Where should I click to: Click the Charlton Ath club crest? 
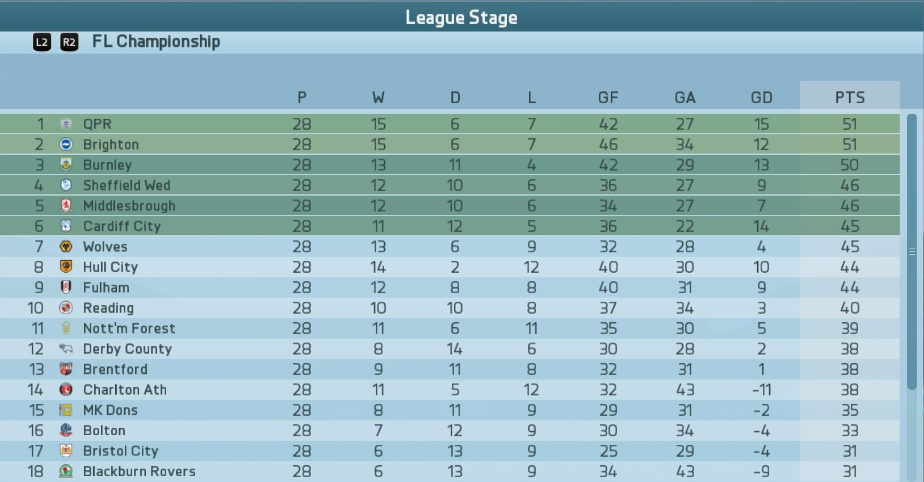click(x=66, y=389)
